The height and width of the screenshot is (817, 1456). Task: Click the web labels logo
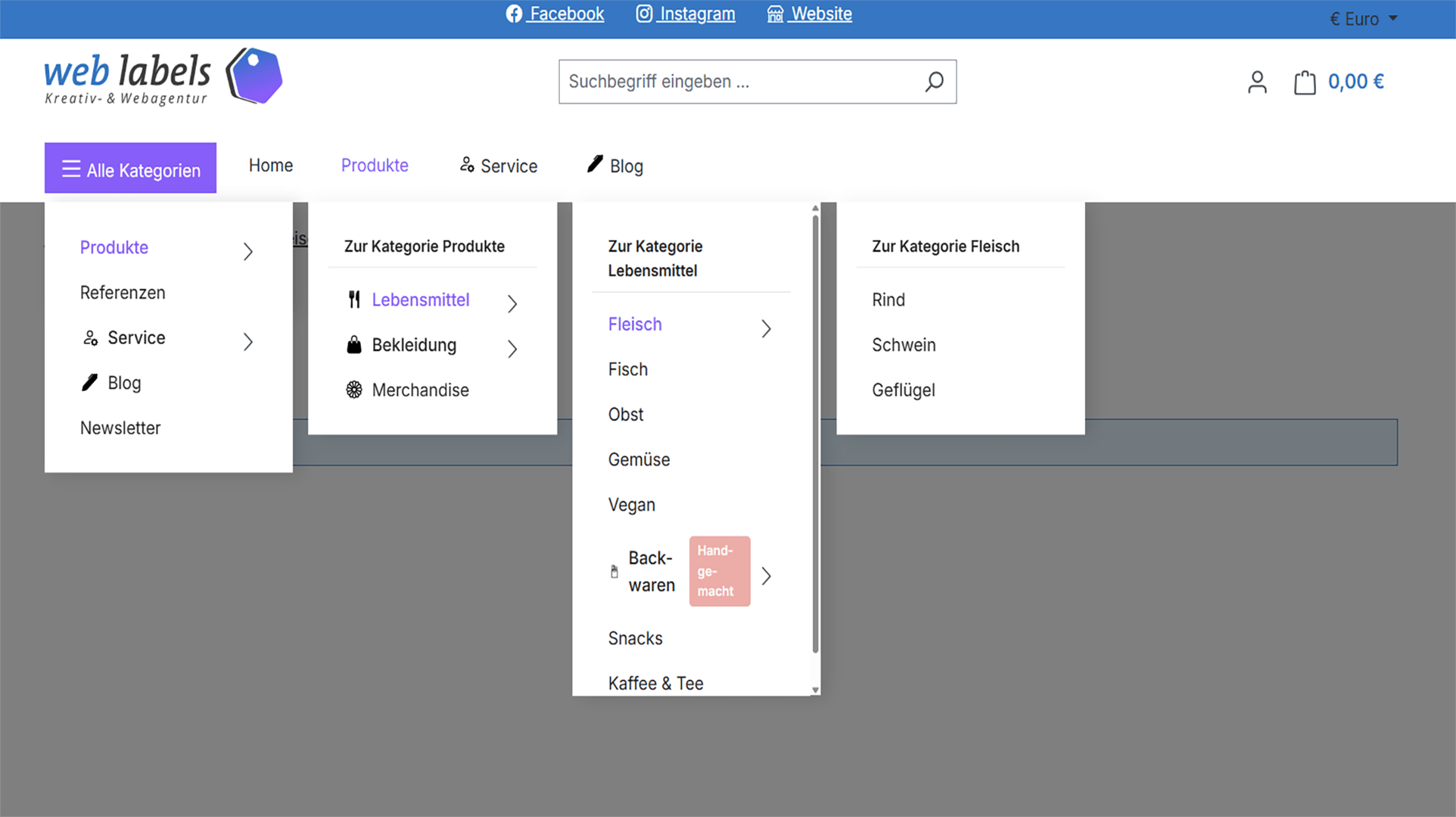pyautogui.click(x=163, y=76)
